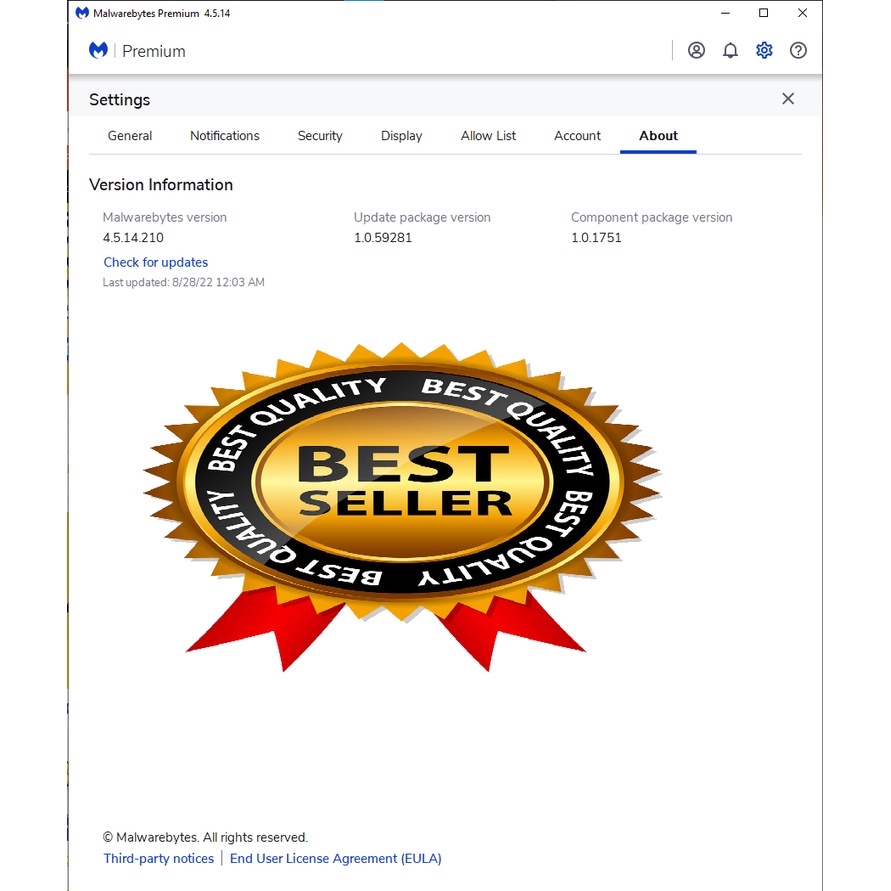Click the Check for updates link
Viewport: 891px width, 891px height.
(x=156, y=263)
